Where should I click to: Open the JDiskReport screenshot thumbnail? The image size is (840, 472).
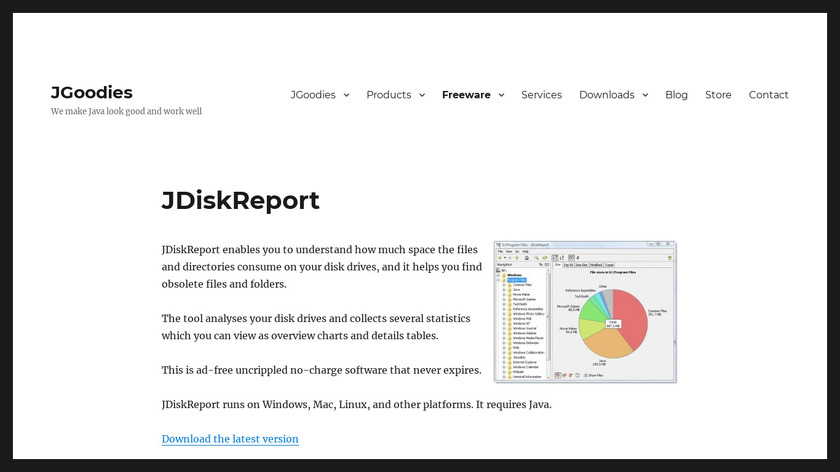[585, 312]
